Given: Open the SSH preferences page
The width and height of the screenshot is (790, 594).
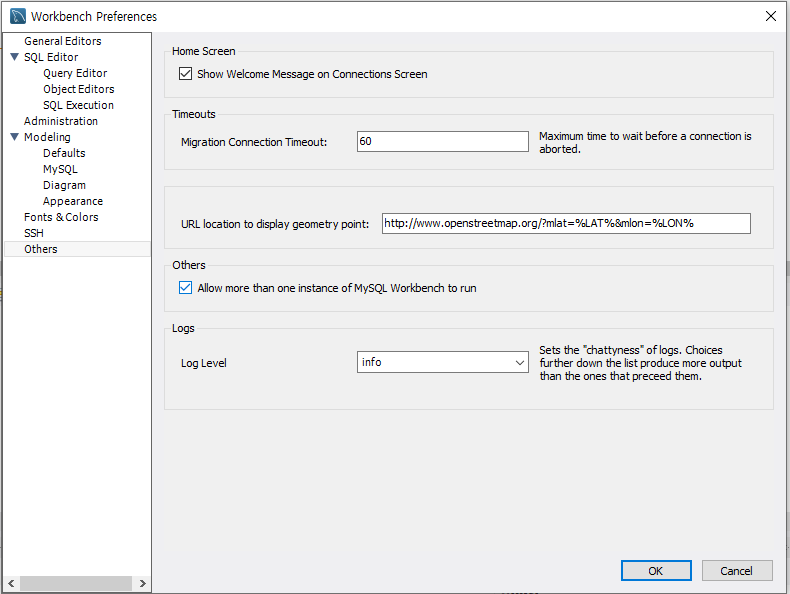Looking at the screenshot, I should [x=34, y=233].
